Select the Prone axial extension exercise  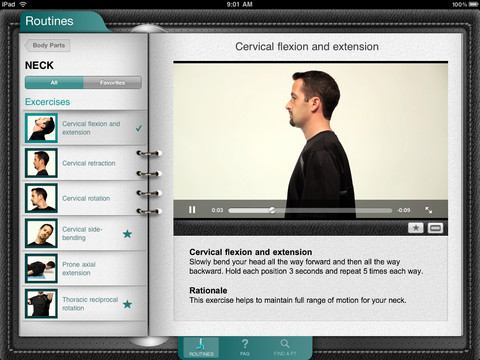click(85, 268)
